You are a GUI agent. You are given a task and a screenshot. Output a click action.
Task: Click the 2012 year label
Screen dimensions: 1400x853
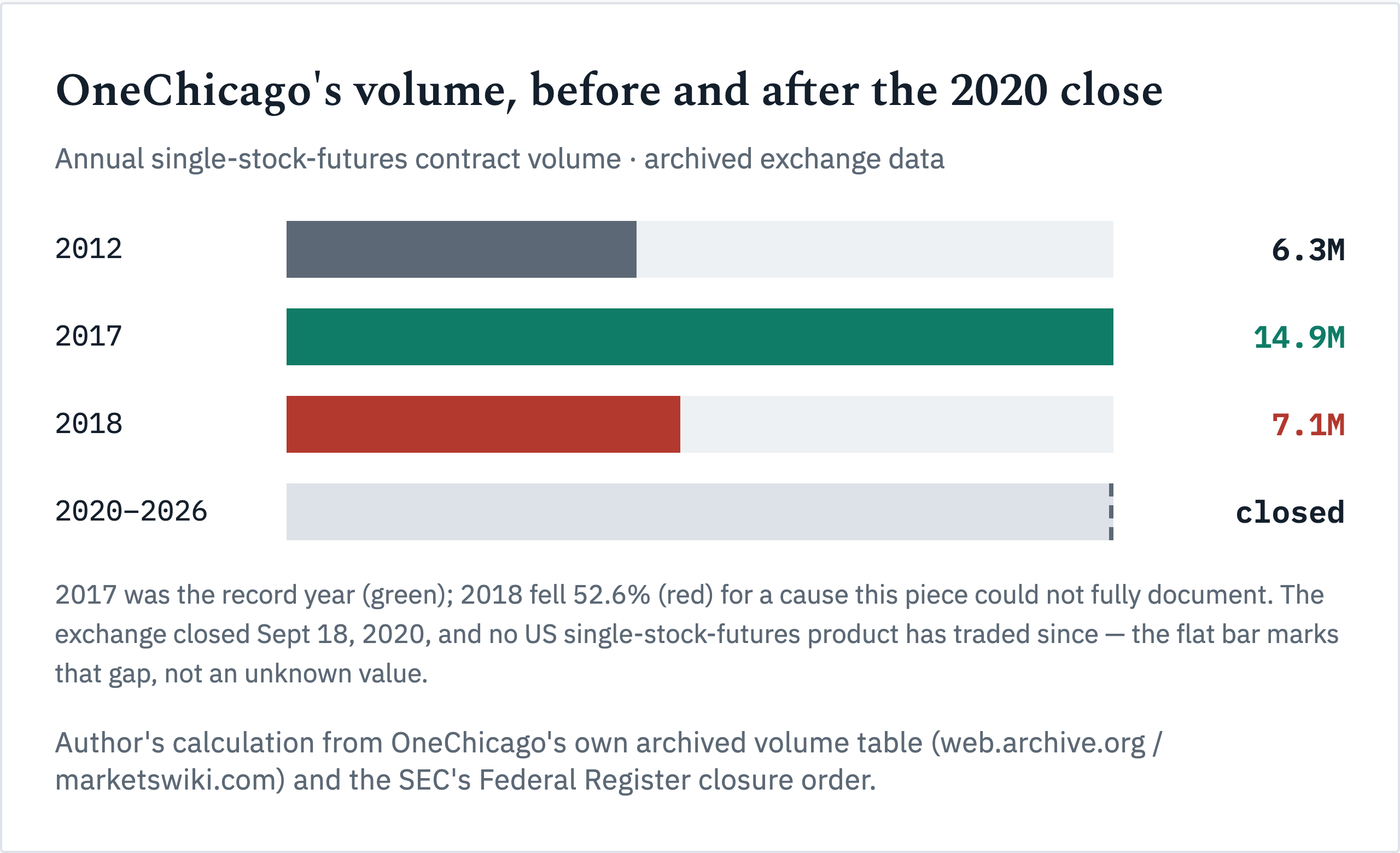[89, 249]
